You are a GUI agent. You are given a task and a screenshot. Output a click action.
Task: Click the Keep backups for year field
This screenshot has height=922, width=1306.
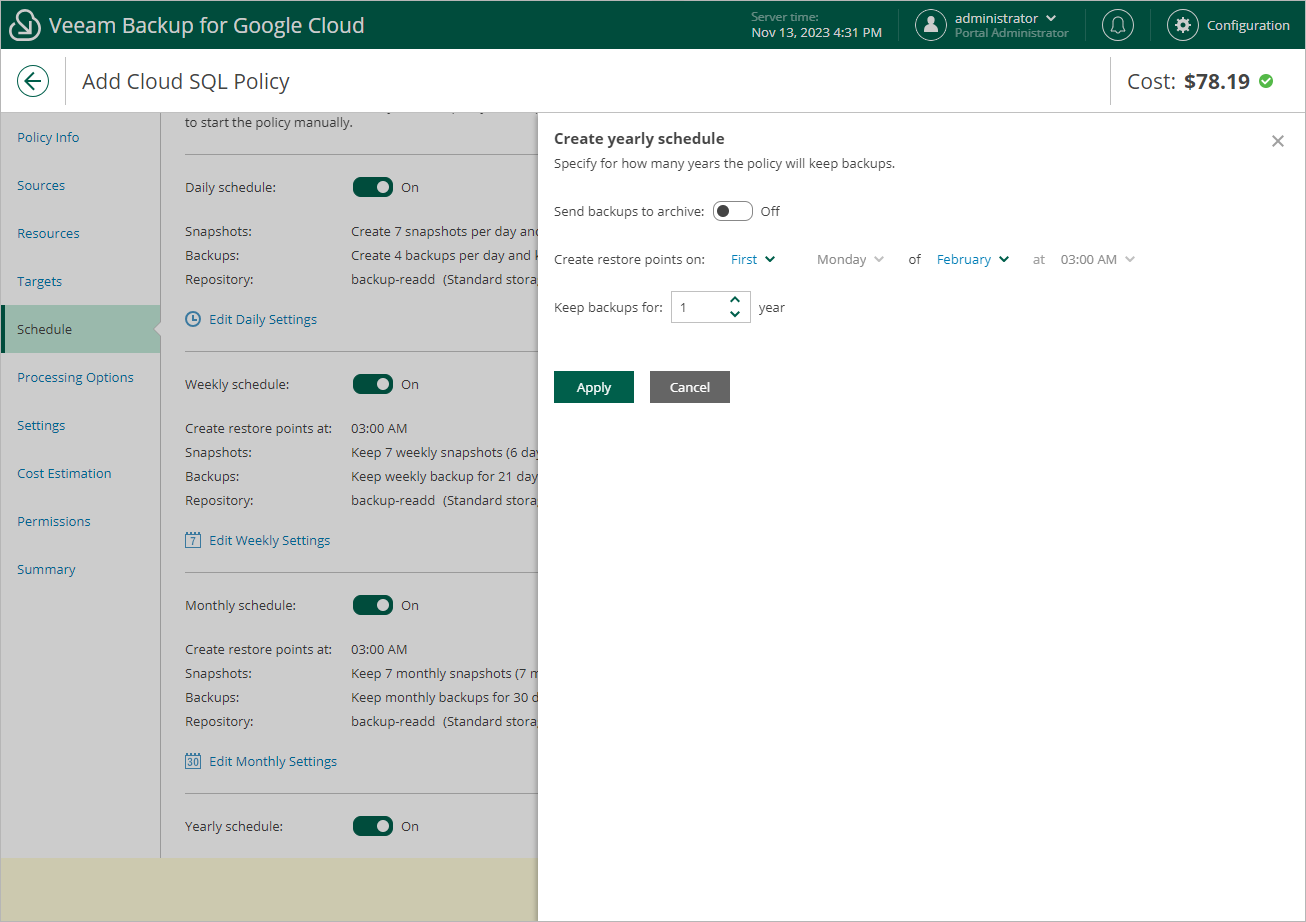click(x=710, y=307)
